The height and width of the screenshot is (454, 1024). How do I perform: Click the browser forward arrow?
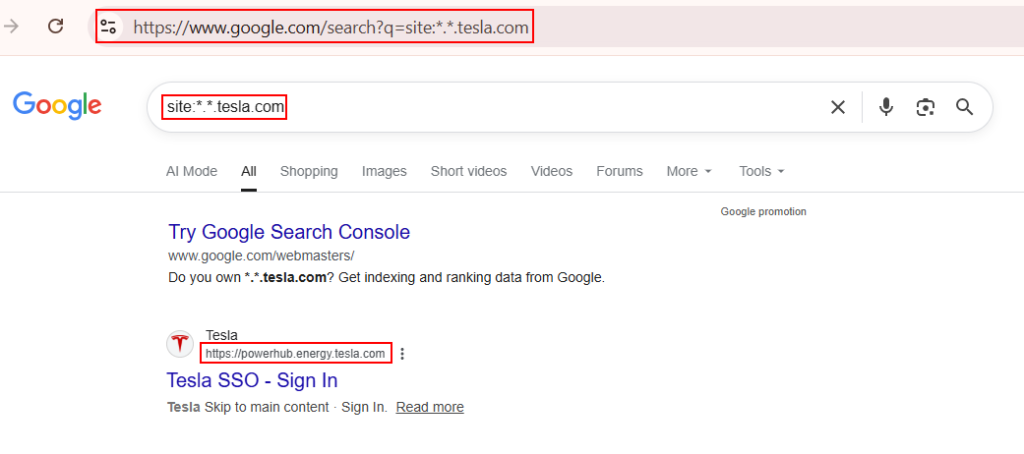click(12, 27)
